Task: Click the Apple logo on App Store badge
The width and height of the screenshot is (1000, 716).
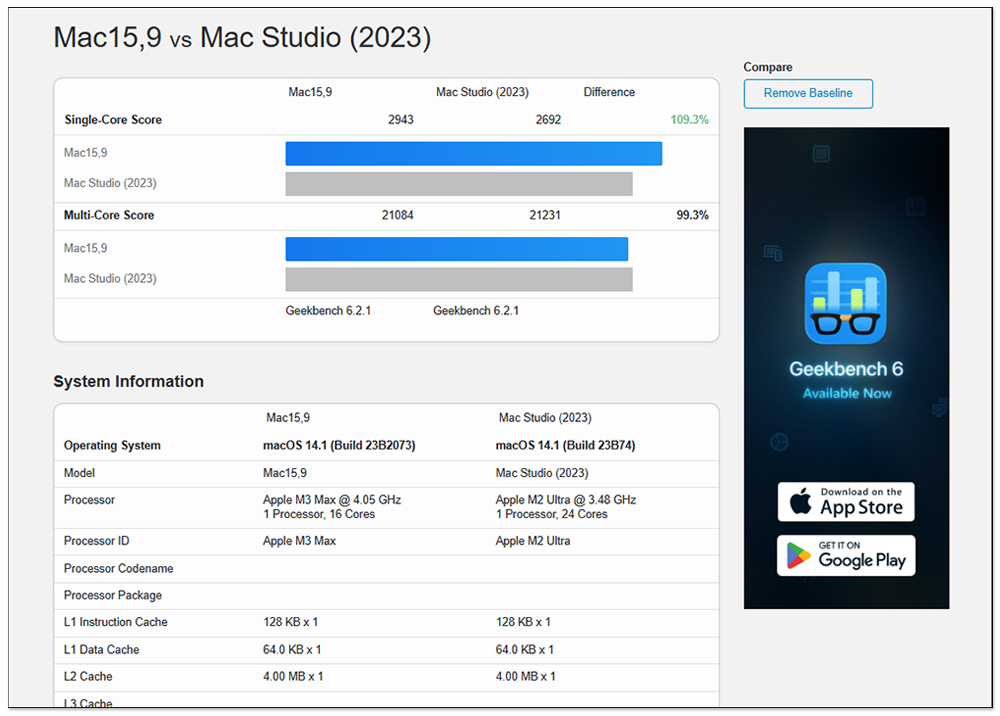Action: [x=800, y=501]
